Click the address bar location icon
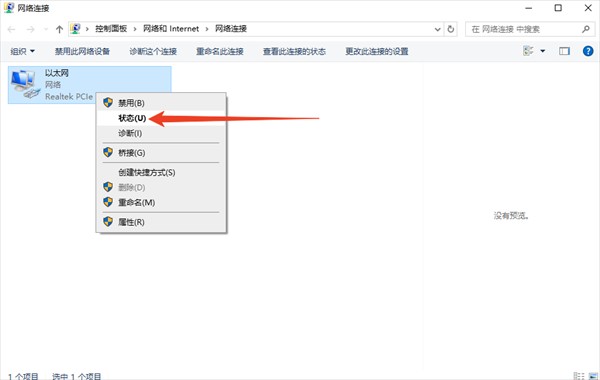600x380 pixels. click(x=76, y=29)
